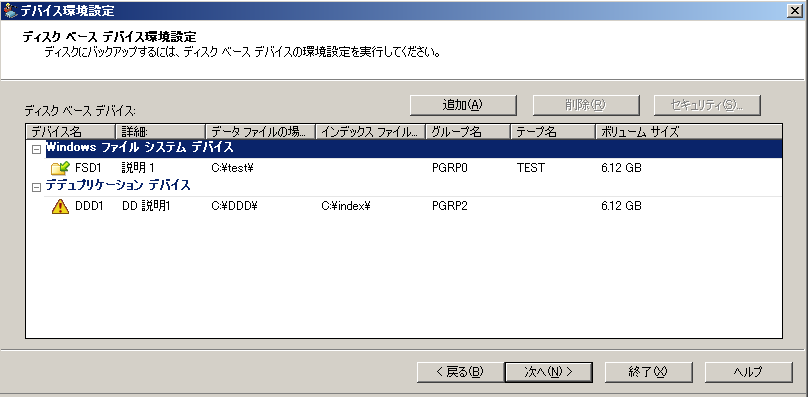This screenshot has width=808, height=397.
Task: Click the C:¥index¥ index path cell
Action: 346,207
